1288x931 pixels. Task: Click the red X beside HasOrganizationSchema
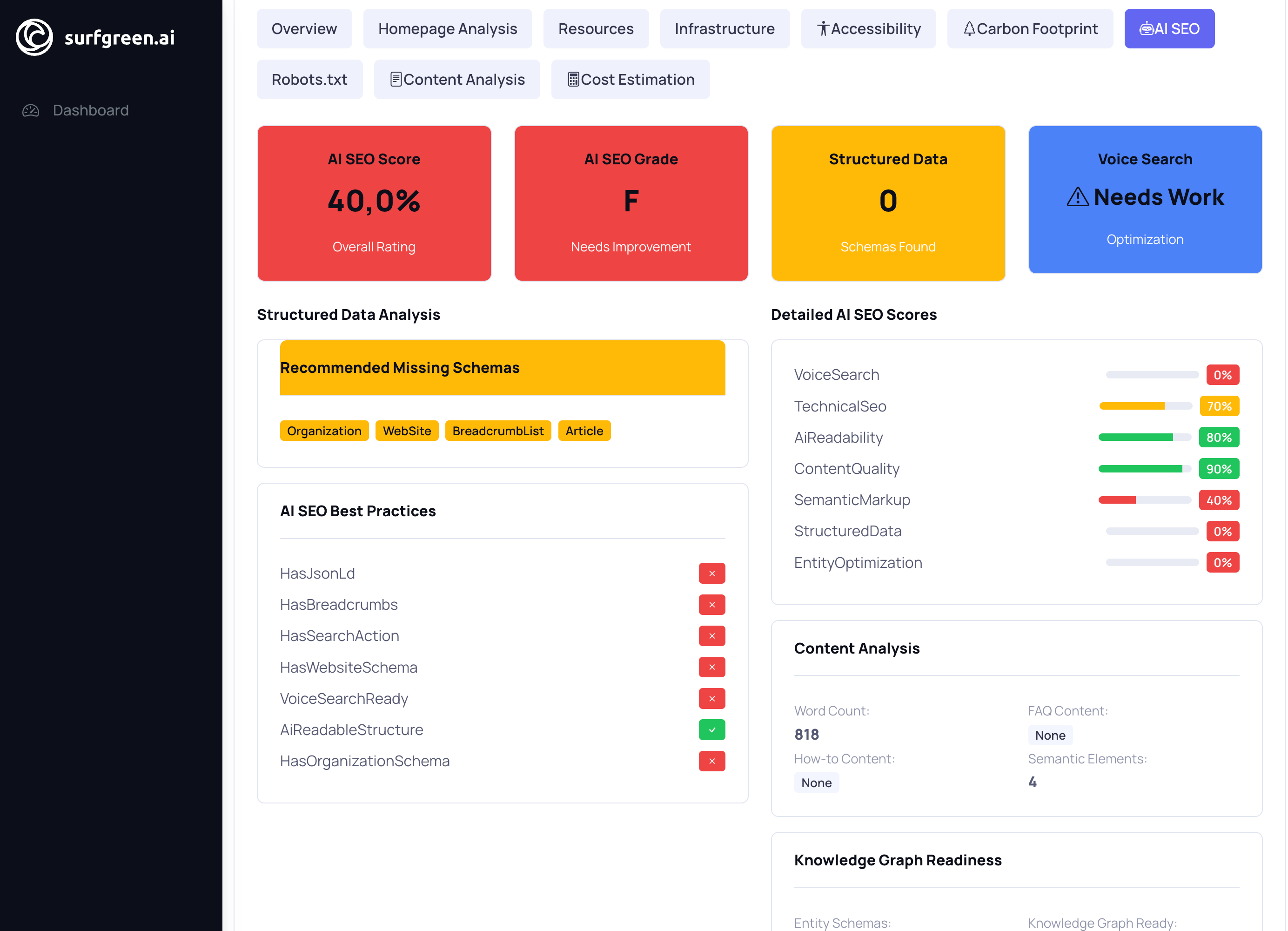711,761
